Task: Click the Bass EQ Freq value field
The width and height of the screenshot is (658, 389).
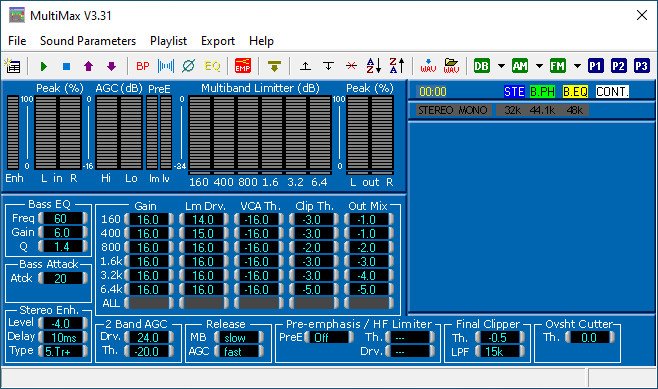Action: [63, 218]
